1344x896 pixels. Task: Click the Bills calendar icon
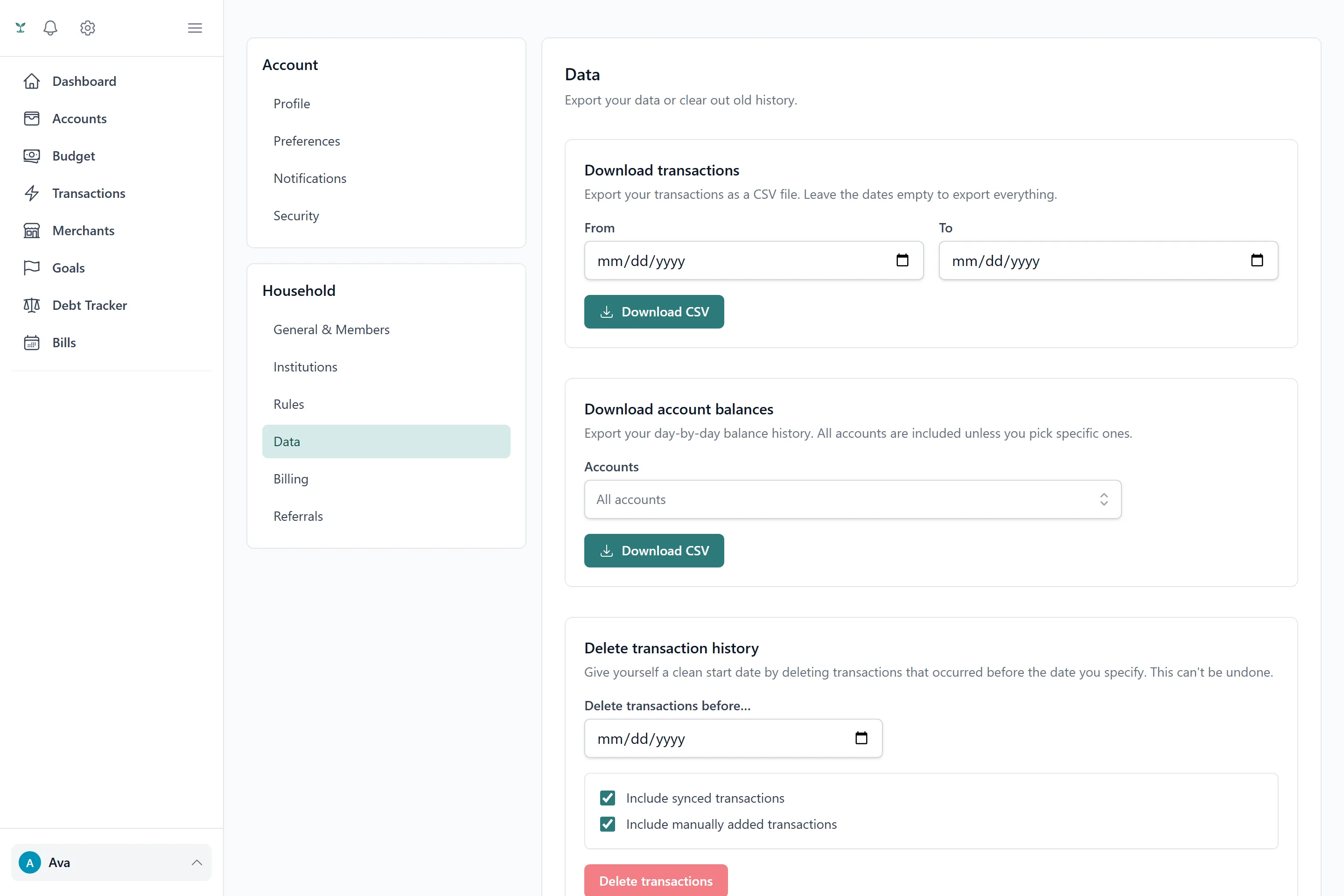(x=31, y=342)
